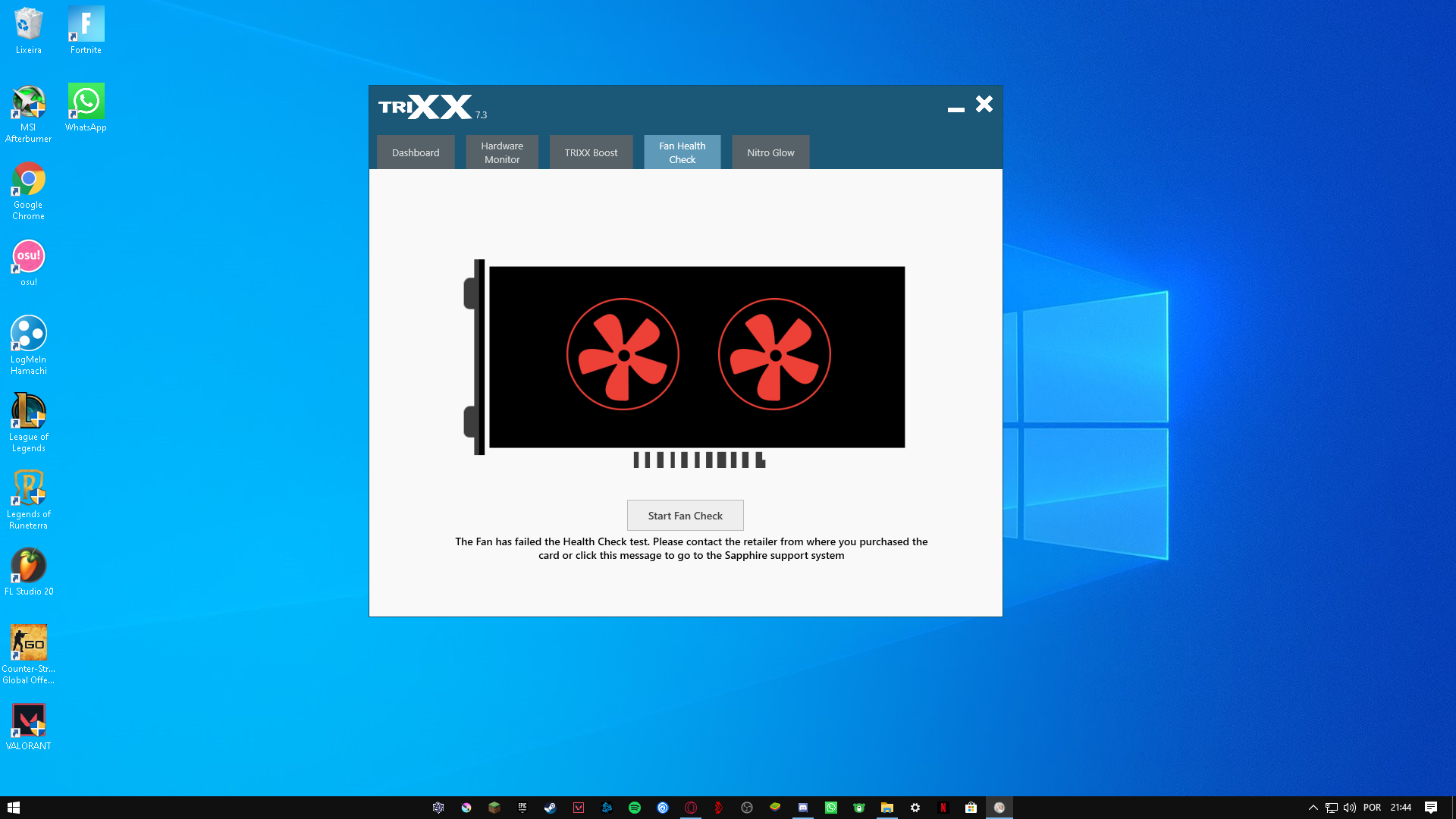Select the VALORANT desktop shortcut
Screen dimensions: 1456x819
pyautogui.click(x=29, y=727)
